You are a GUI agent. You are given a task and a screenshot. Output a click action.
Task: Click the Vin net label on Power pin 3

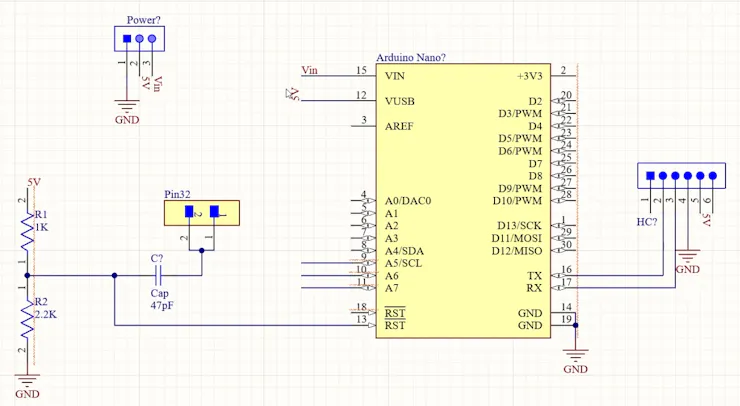158,84
